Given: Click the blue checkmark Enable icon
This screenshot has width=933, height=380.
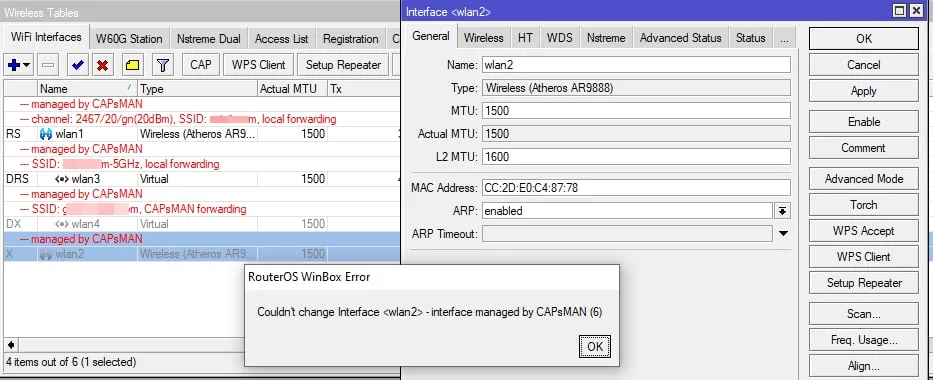Looking at the screenshot, I should click(77, 65).
